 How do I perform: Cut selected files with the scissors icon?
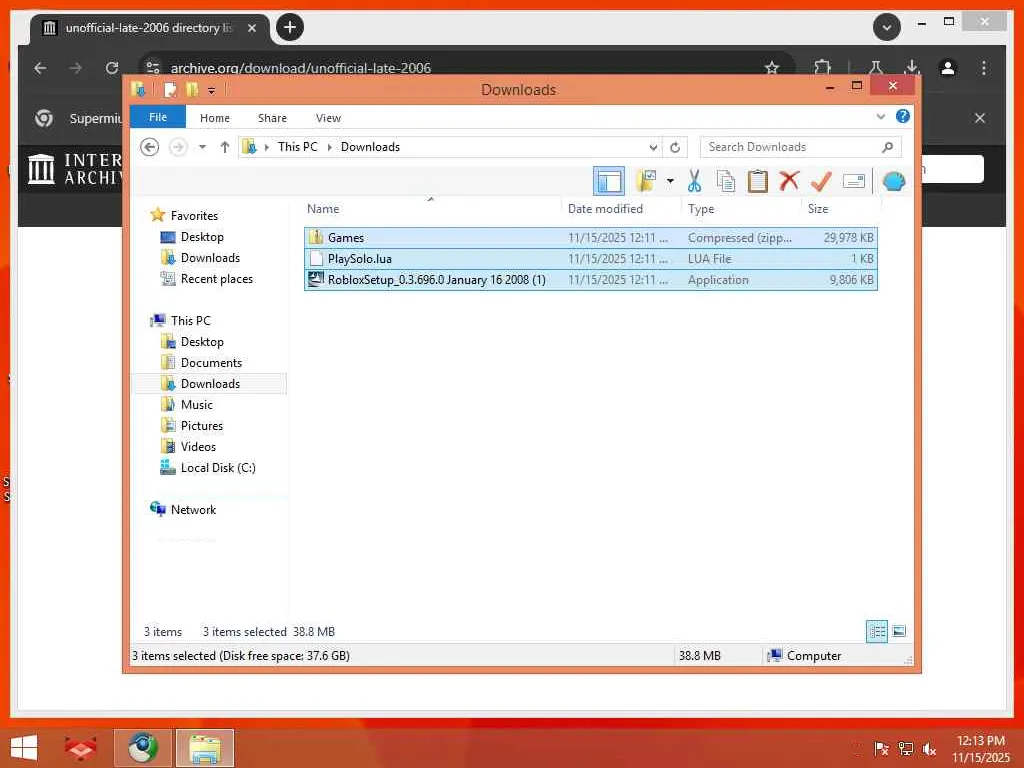click(x=694, y=181)
